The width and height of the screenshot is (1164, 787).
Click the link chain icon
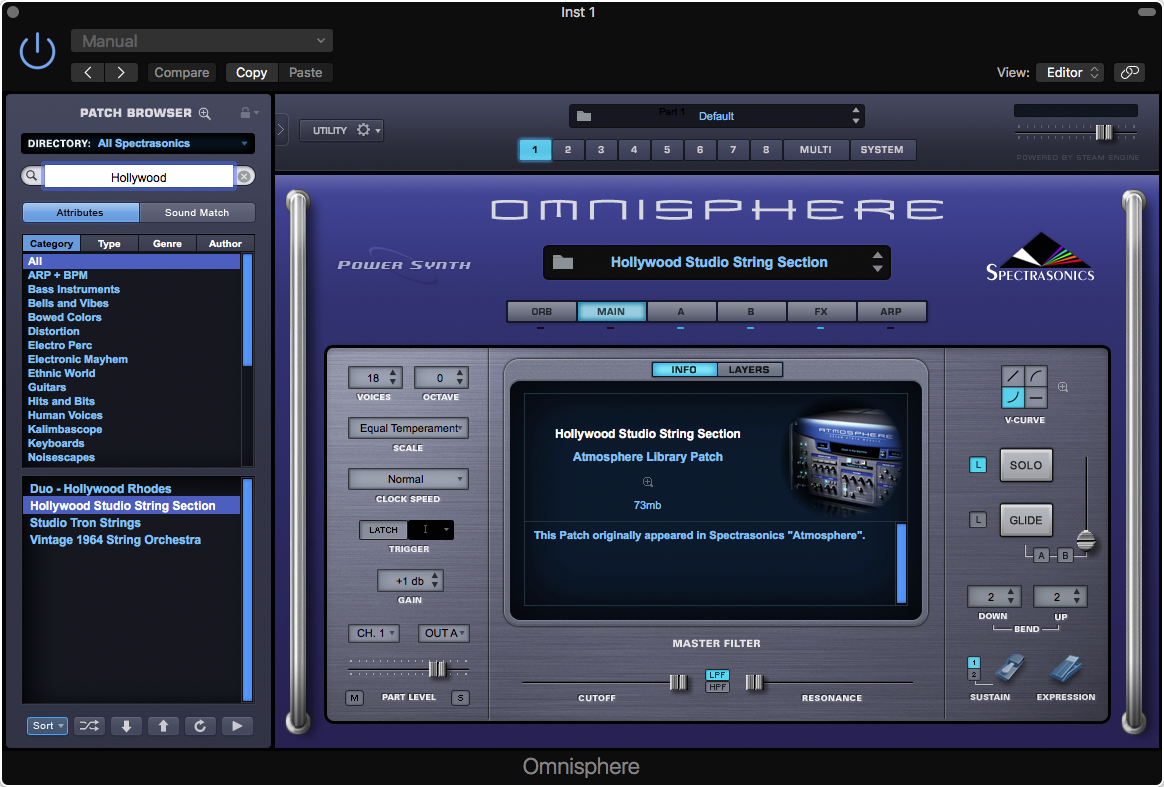point(1129,72)
